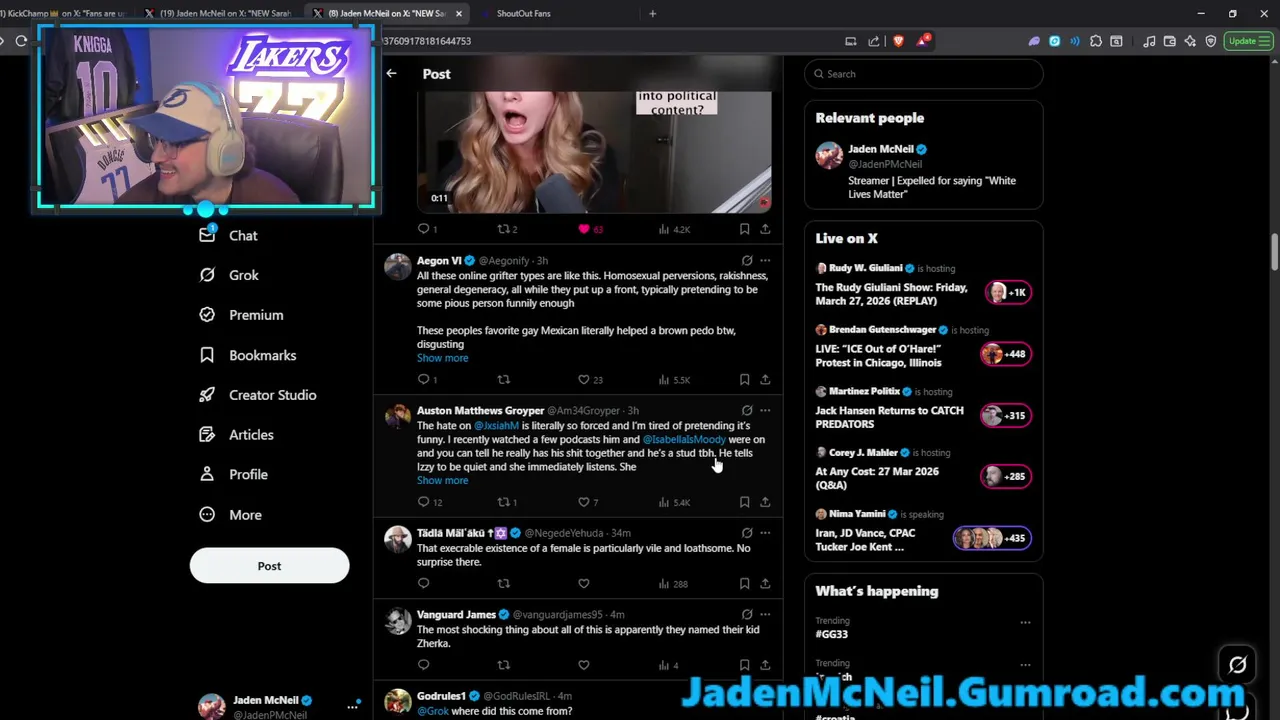Reply to Aegon VI's post
The width and height of the screenshot is (1280, 720).
click(424, 380)
